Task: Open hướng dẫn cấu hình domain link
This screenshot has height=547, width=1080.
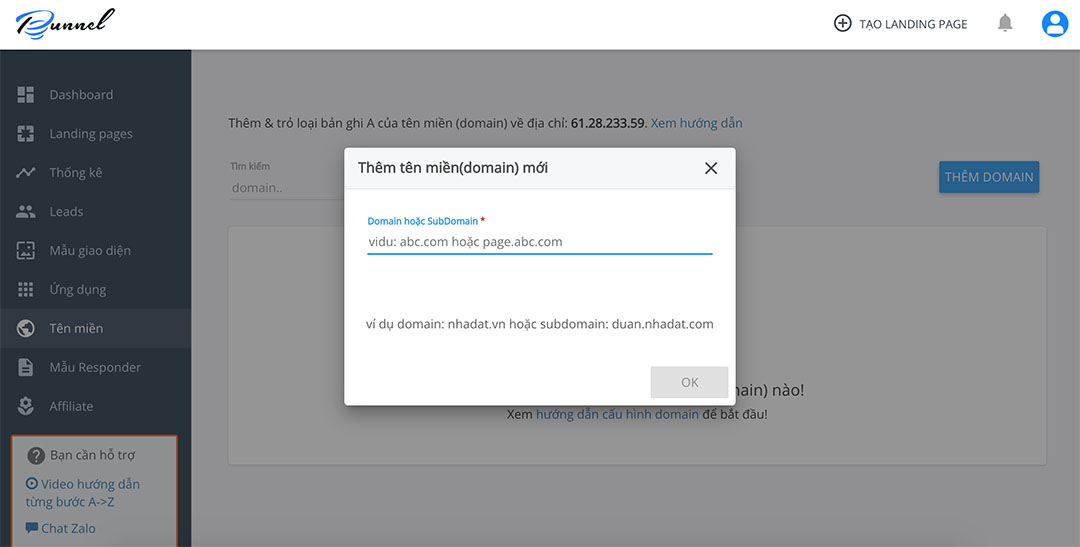Action: coord(617,414)
